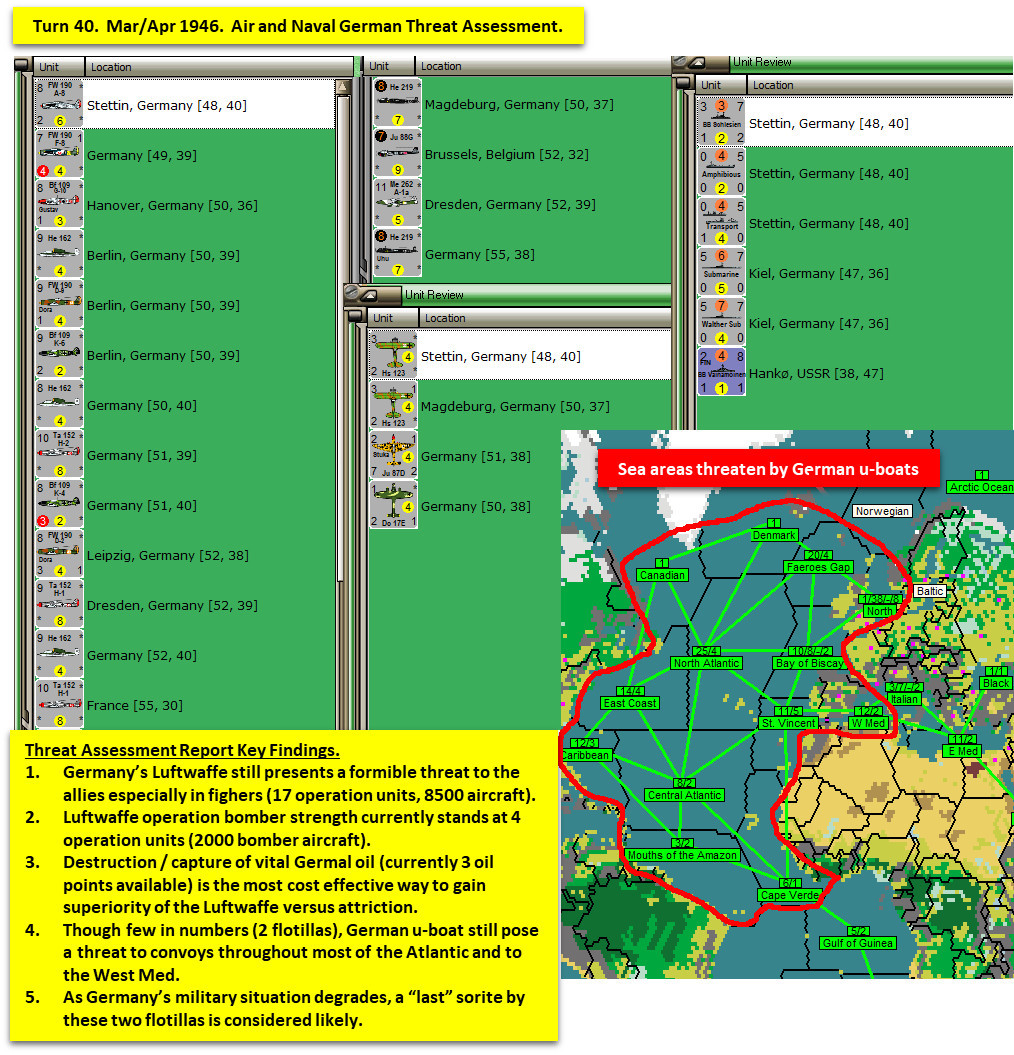Click Unit header in naval Unit Review
The height and width of the screenshot is (1055, 1014).
[720, 85]
